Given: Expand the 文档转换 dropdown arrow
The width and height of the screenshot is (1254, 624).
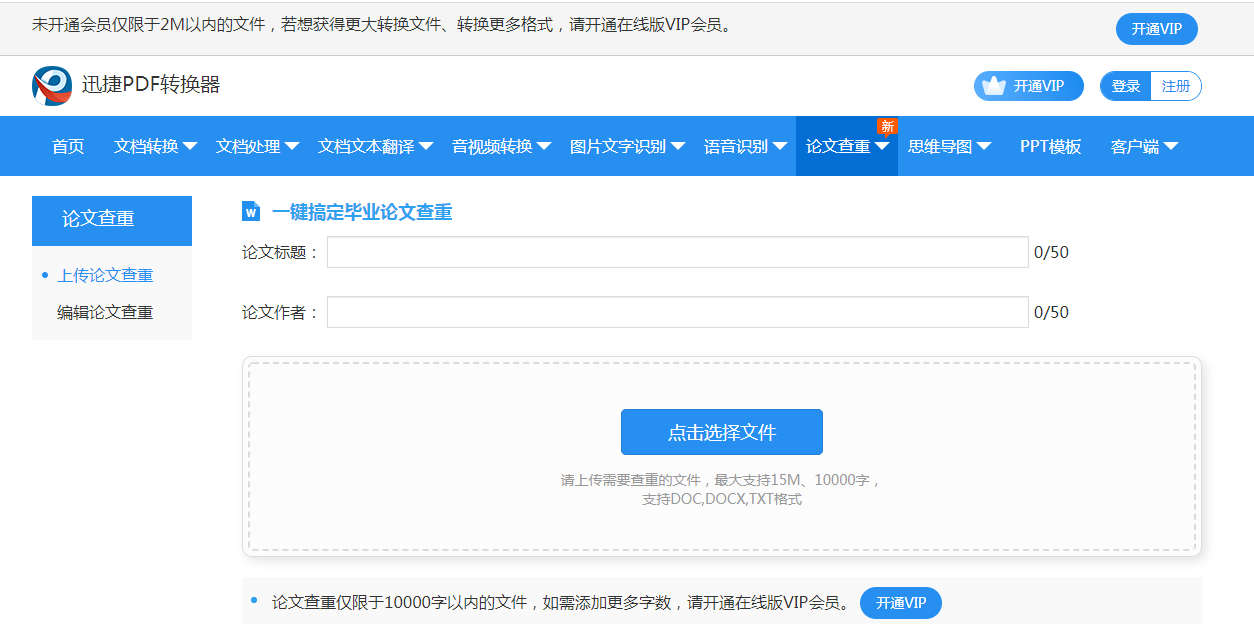Looking at the screenshot, I should point(190,146).
